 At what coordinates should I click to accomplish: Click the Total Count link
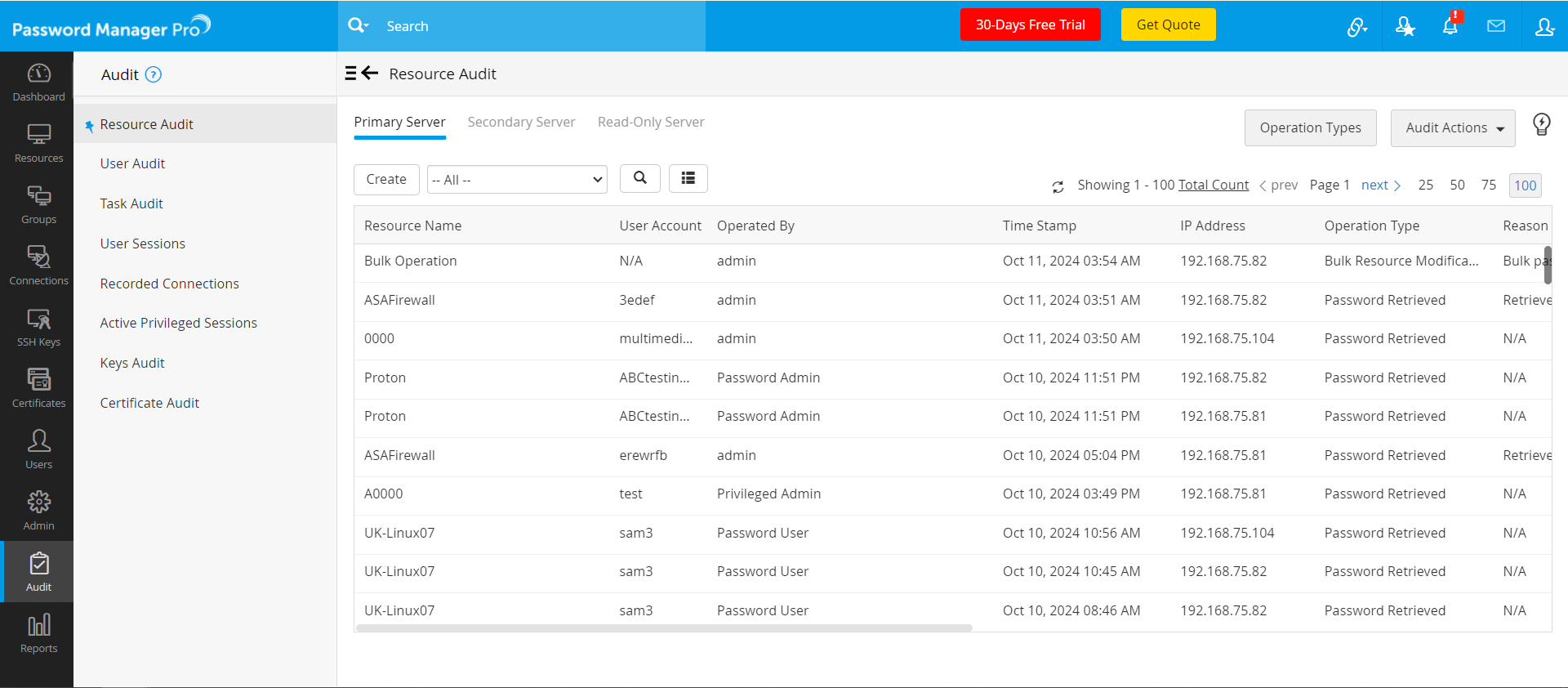tap(1213, 185)
